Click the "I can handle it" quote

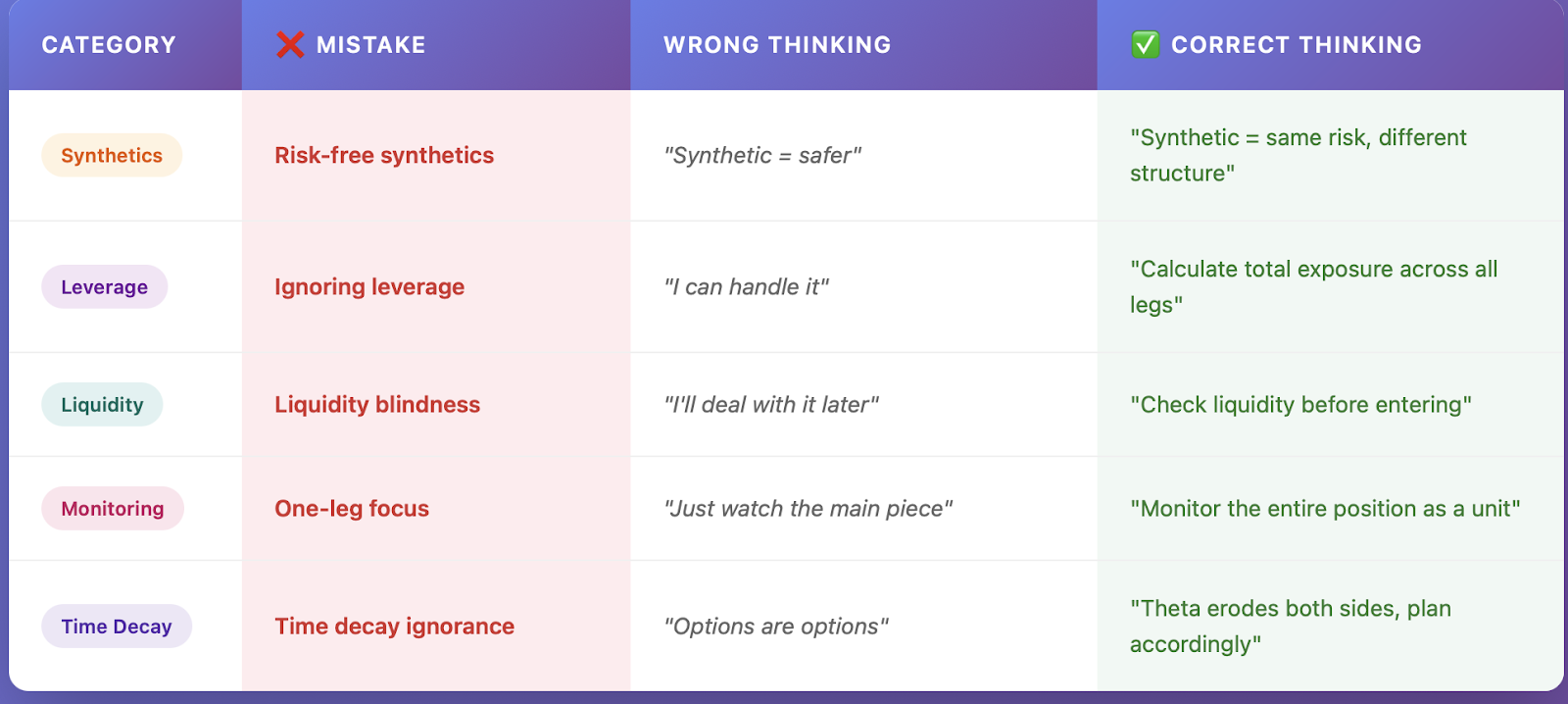point(746,287)
